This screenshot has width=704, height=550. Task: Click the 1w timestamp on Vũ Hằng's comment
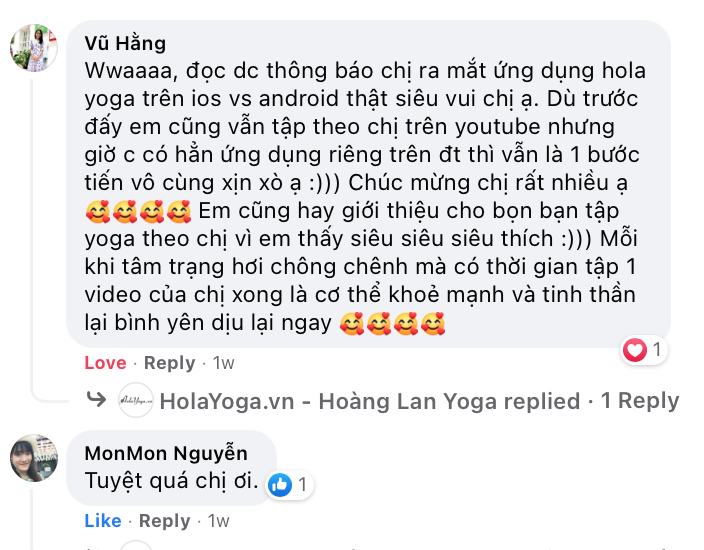point(224,363)
